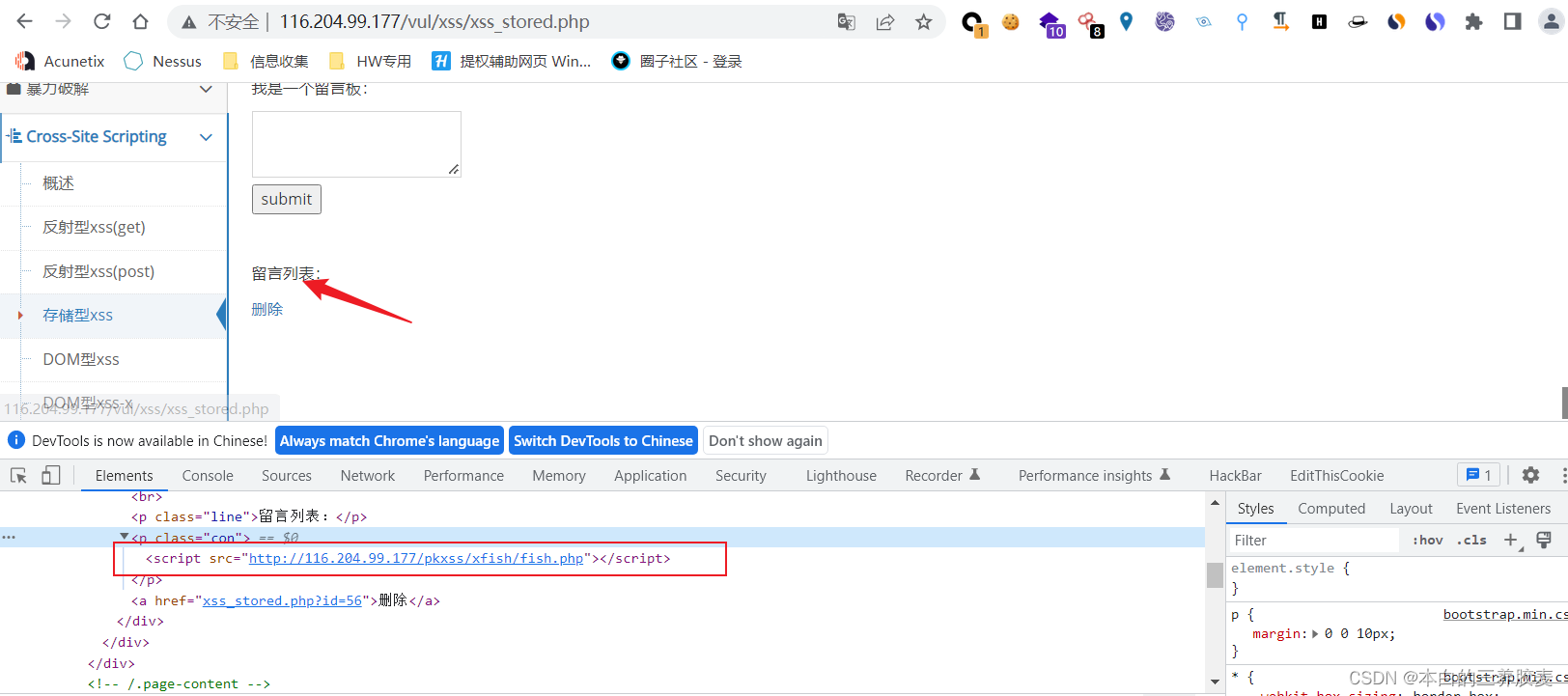Switch to the Application tab
This screenshot has height=696, width=1568.
(651, 475)
